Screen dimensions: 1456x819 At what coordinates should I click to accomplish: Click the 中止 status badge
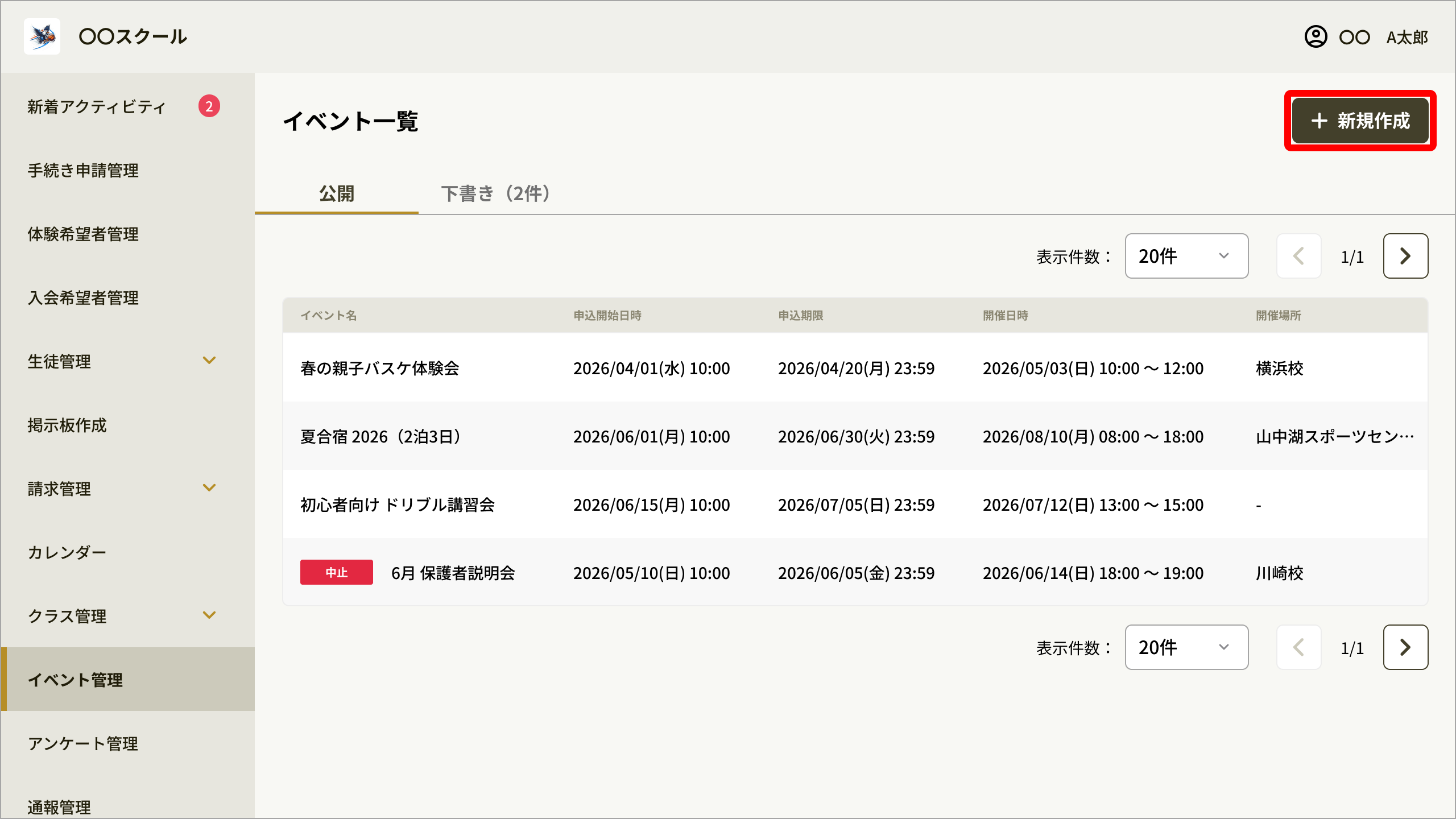click(337, 572)
